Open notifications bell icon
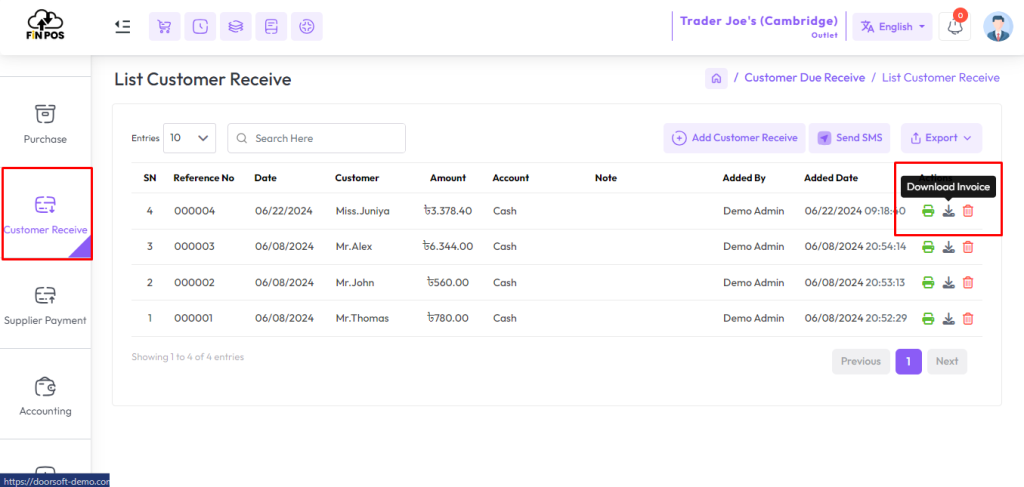This screenshot has height=487, width=1024. 954,27
